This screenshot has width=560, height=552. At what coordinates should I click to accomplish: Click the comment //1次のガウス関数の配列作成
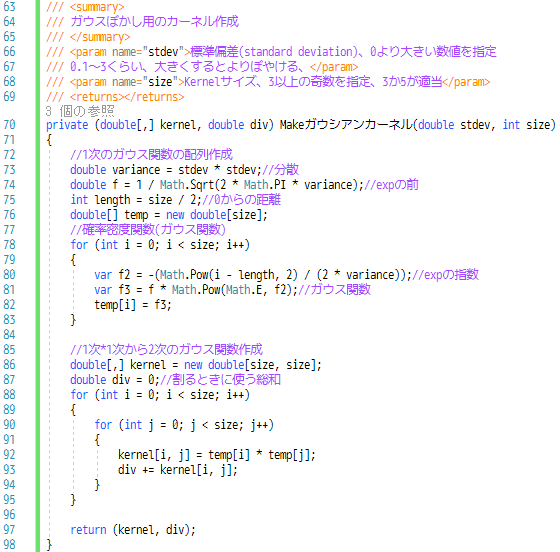151,155
